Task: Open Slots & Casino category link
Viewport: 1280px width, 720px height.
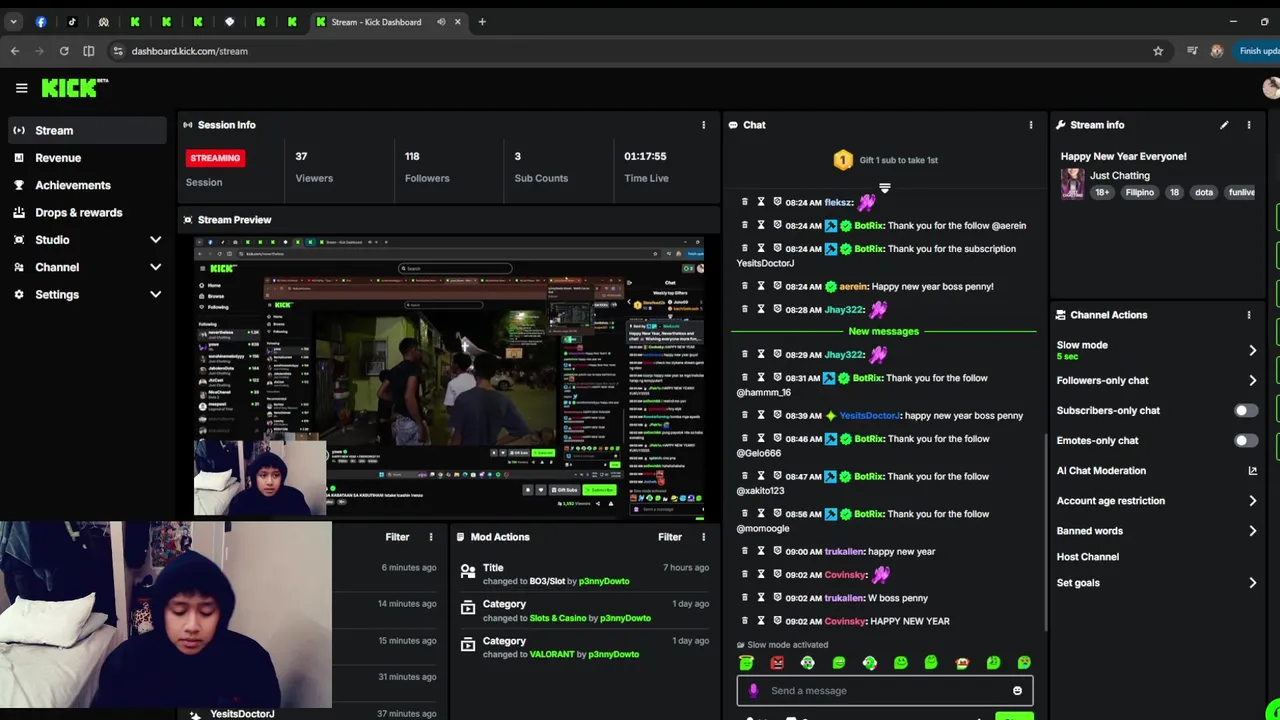Action: [x=558, y=618]
